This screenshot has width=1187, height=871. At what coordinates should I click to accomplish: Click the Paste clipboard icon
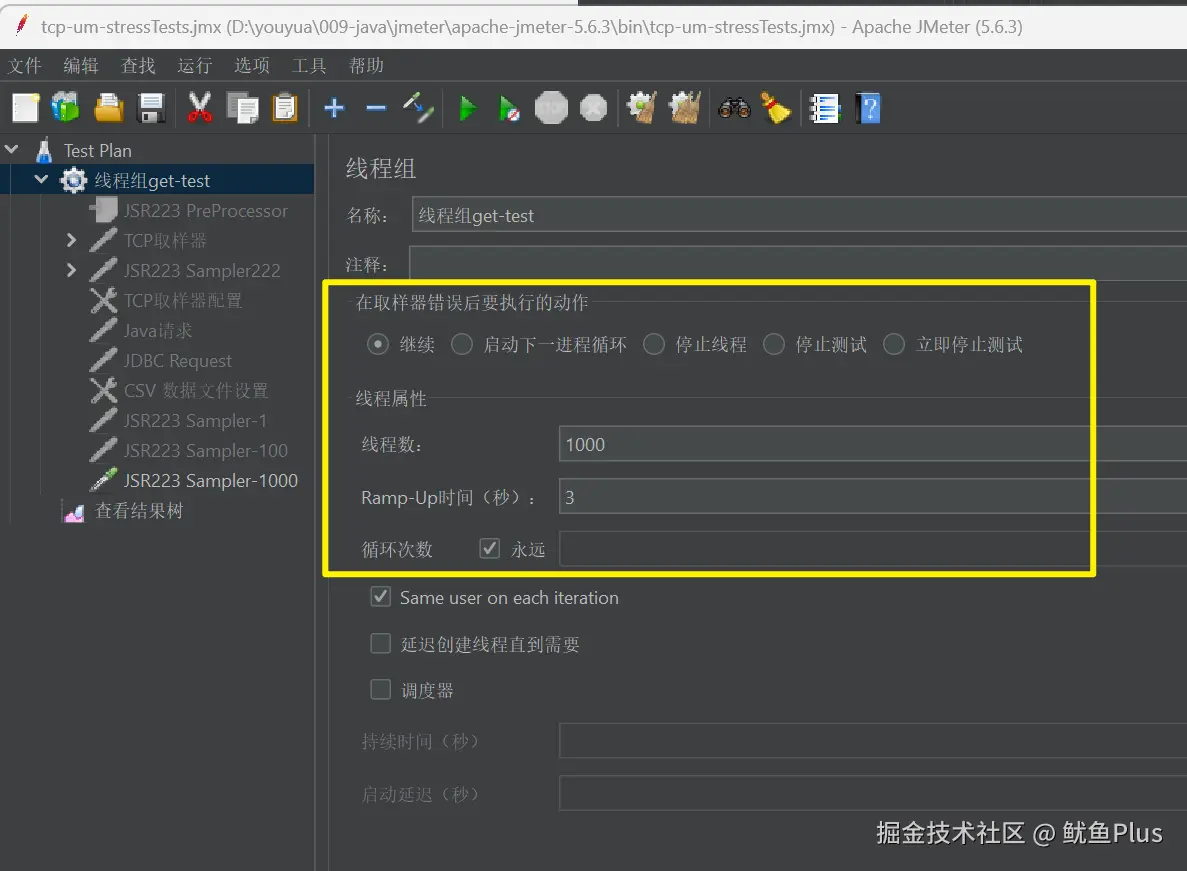coord(285,108)
